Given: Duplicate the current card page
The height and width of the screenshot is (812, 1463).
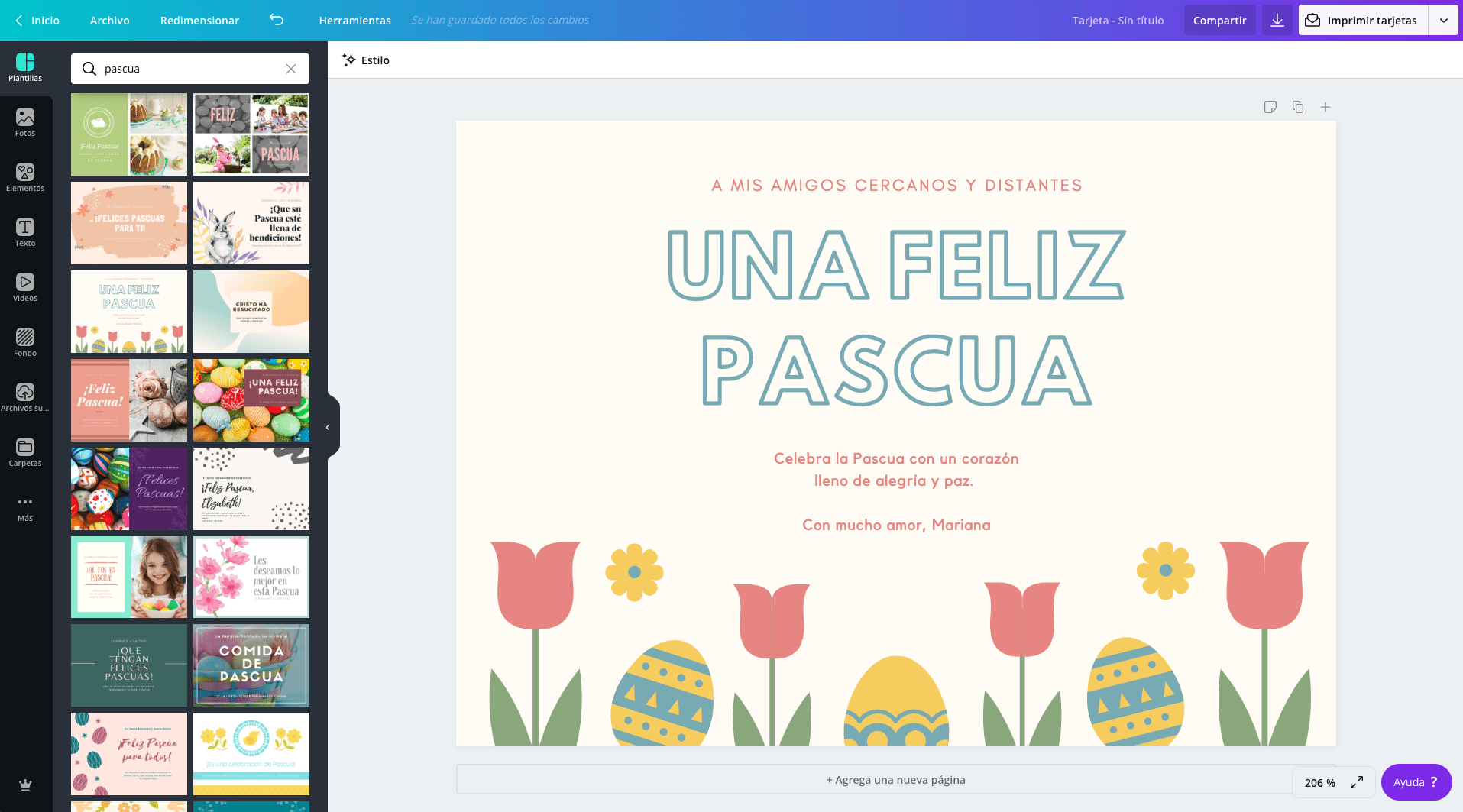Looking at the screenshot, I should [1297, 107].
